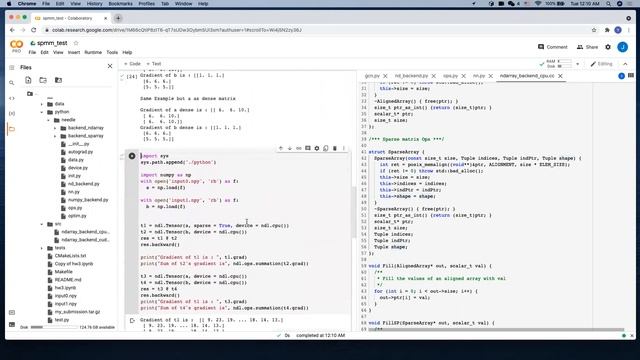Screen dimensions: 640x360
Task: Mirror cell in tab icon
Action: click(x=326, y=148)
